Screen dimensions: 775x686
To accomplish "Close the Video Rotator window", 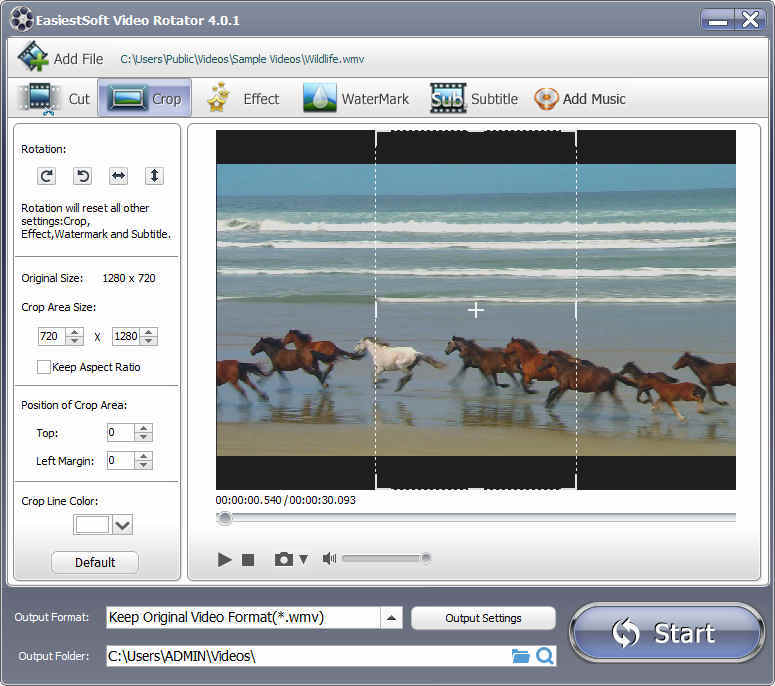I will 750,20.
